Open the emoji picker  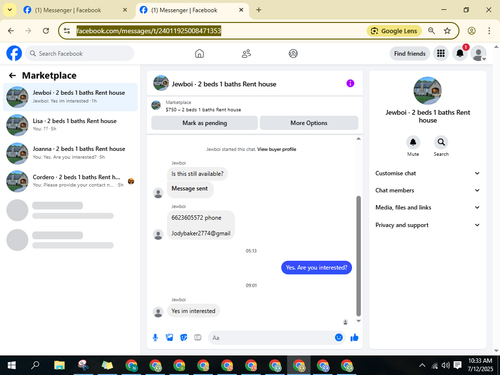click(x=339, y=337)
